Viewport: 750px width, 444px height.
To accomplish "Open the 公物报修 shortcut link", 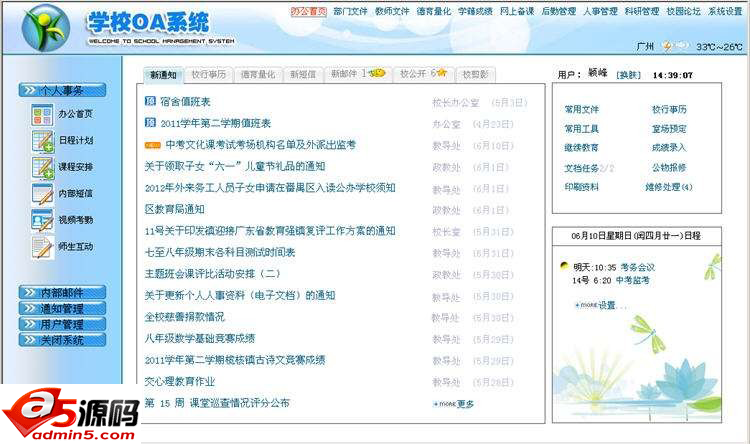I will [x=669, y=168].
